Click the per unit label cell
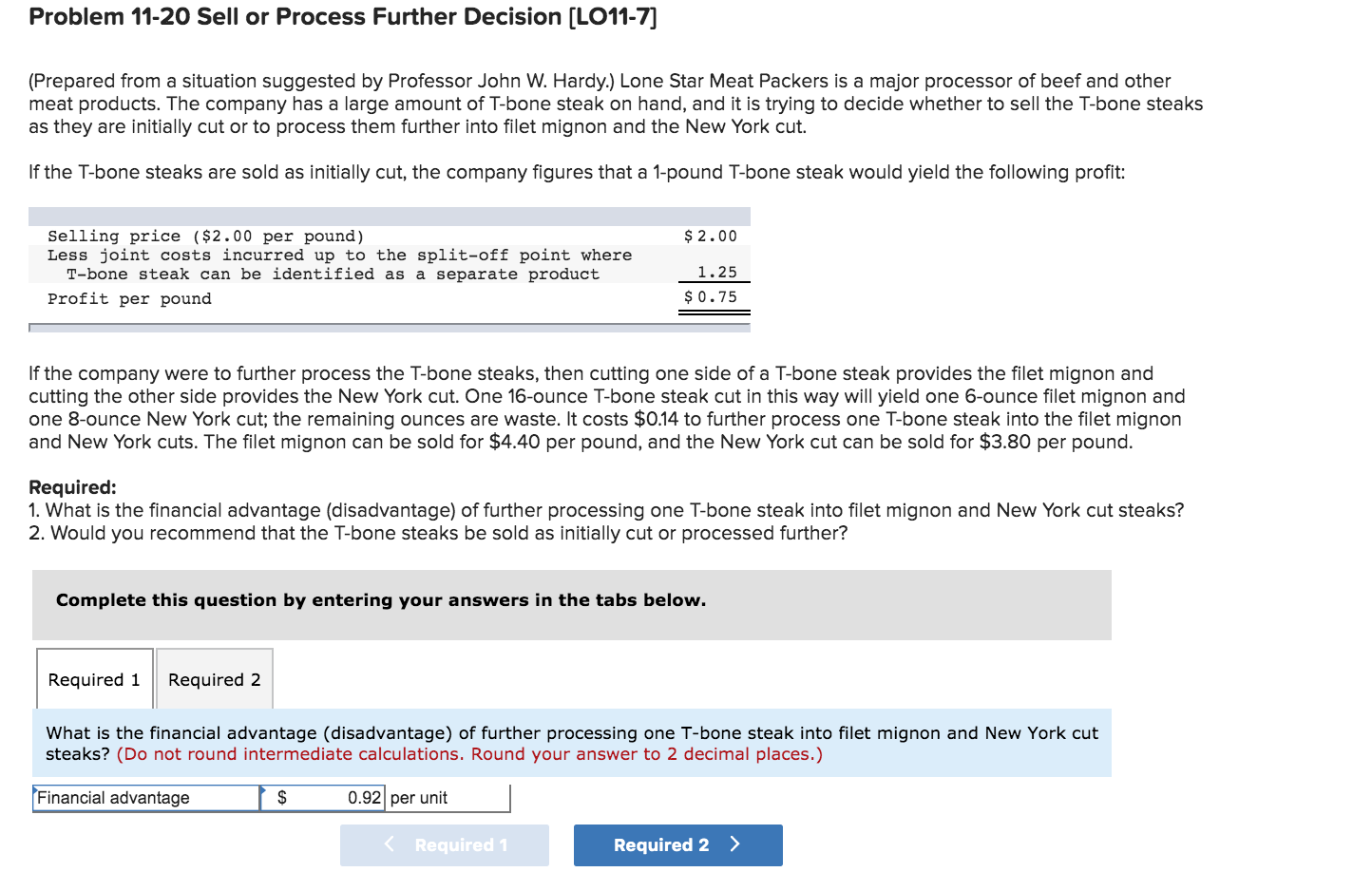Viewport: 1372px width, 872px height. [x=422, y=798]
